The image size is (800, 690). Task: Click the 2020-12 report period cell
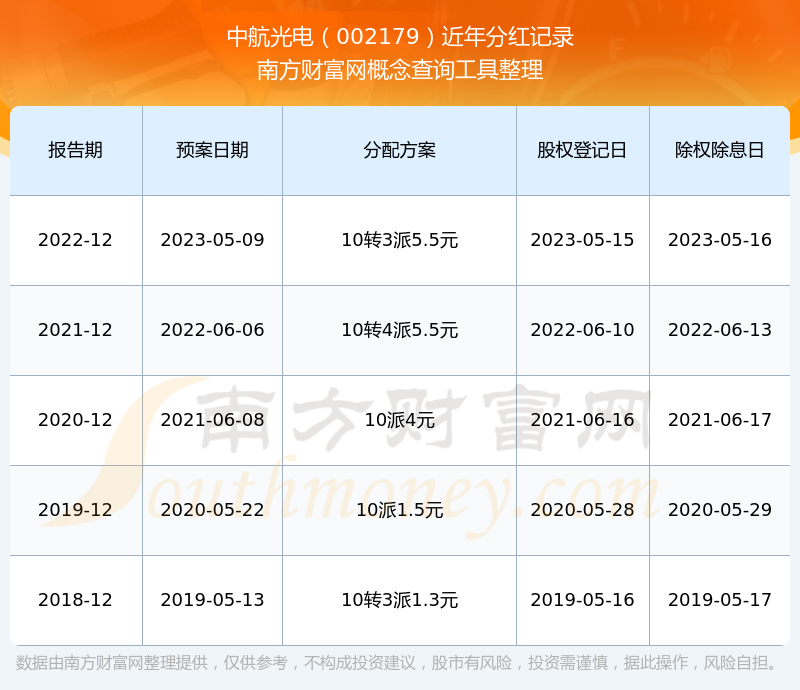coord(76,420)
